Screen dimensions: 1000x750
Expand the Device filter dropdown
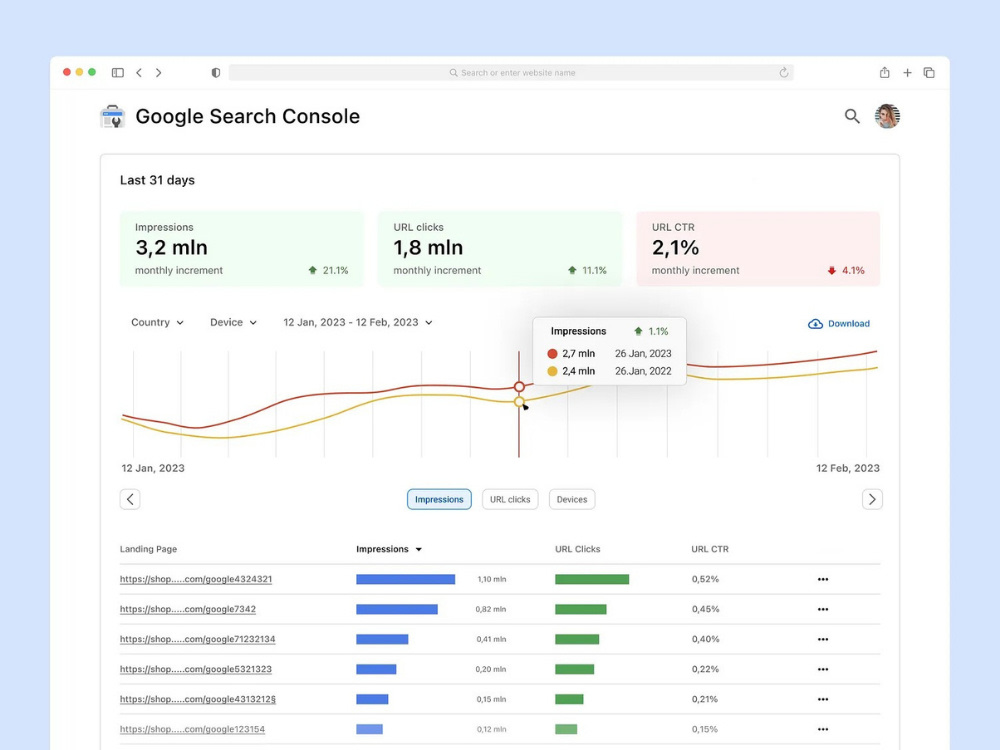[233, 322]
